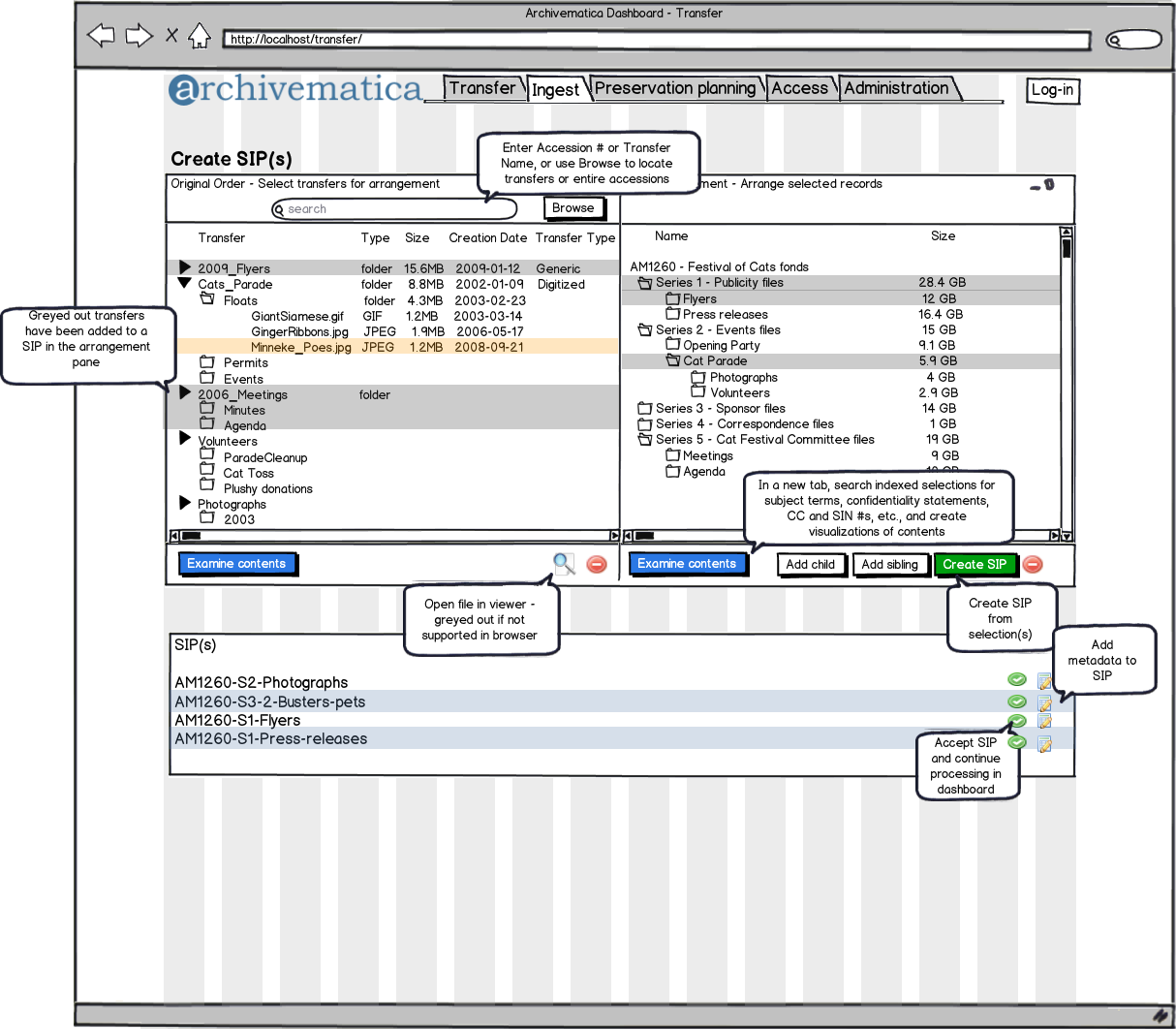Collapse the Cats_Parade transfer
The width and height of the screenshot is (1176, 1029).
tap(185, 284)
